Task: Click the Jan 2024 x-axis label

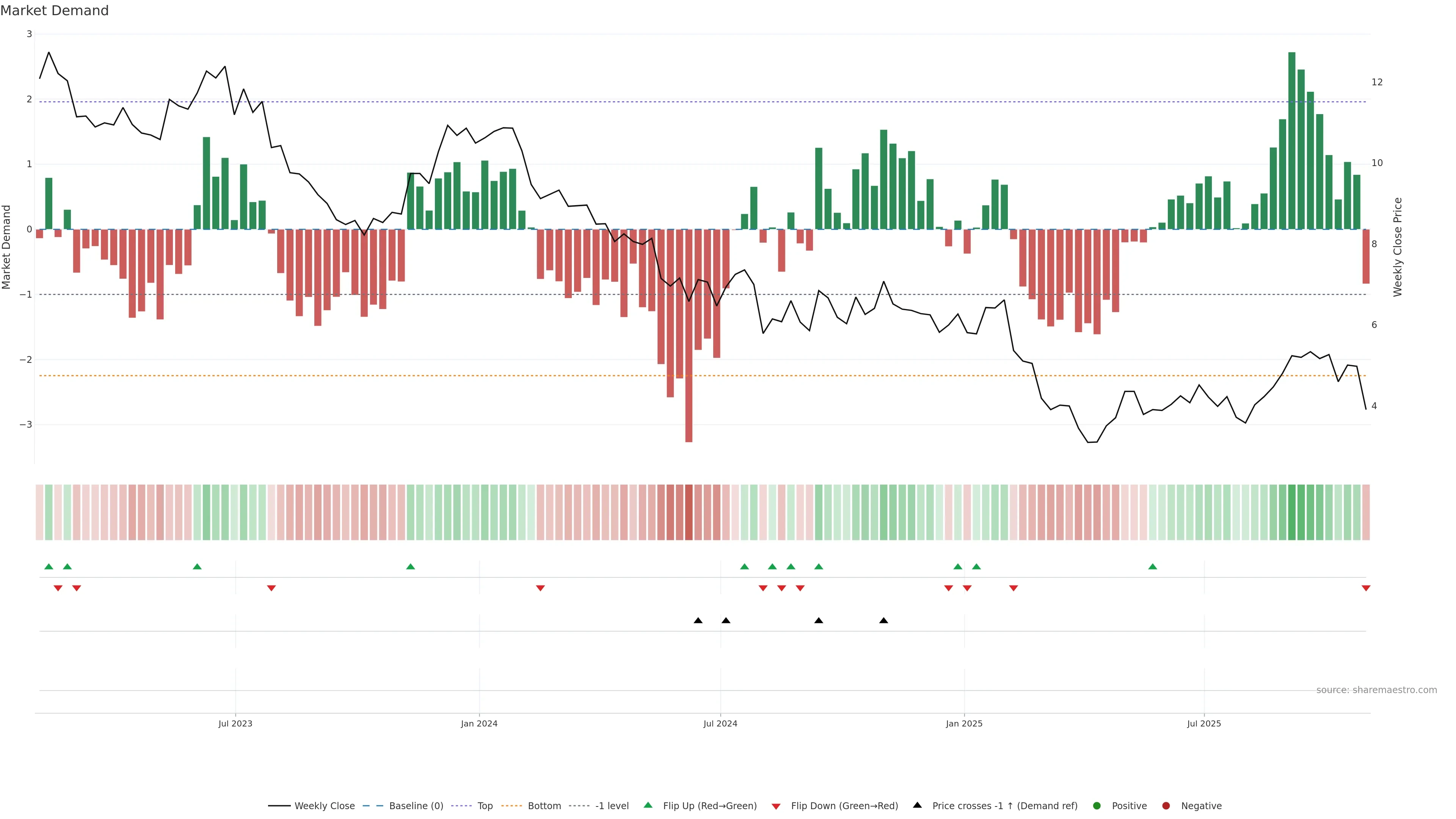Action: coord(479,724)
